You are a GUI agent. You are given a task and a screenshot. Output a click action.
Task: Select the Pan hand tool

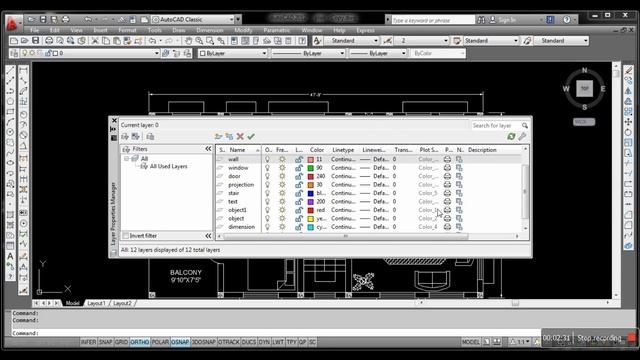188,41
